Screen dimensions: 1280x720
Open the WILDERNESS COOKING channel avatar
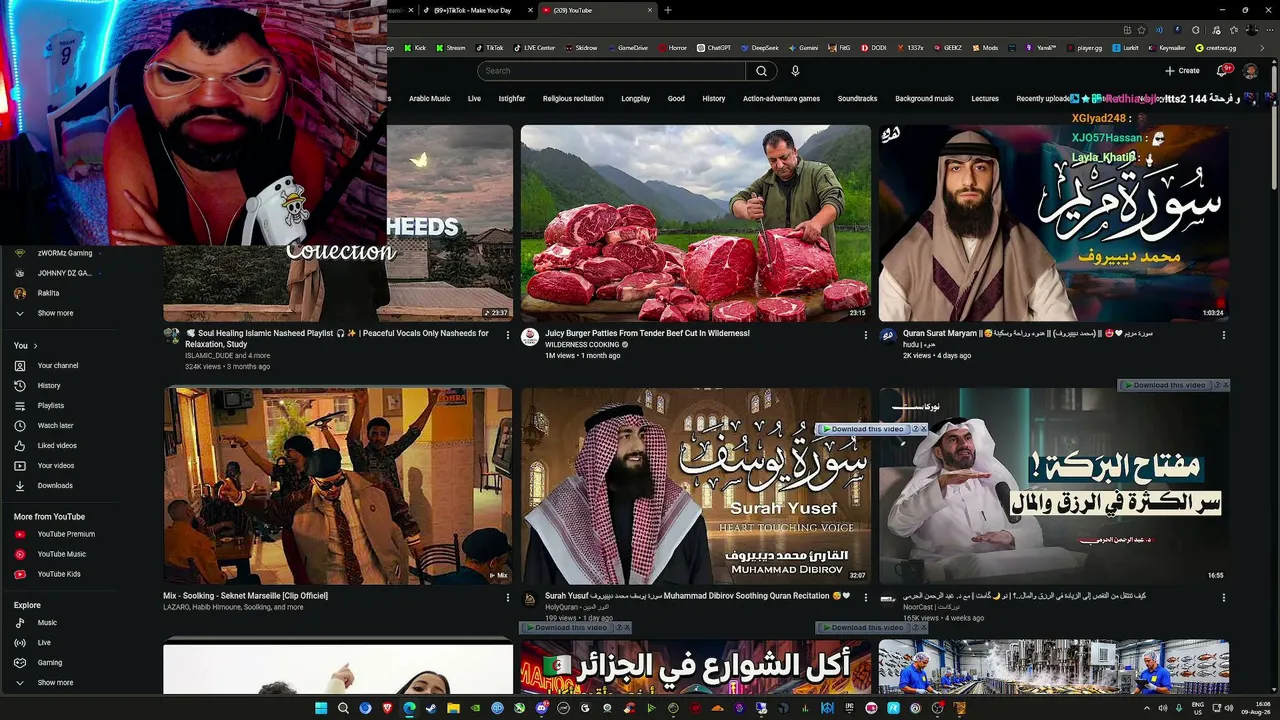530,337
